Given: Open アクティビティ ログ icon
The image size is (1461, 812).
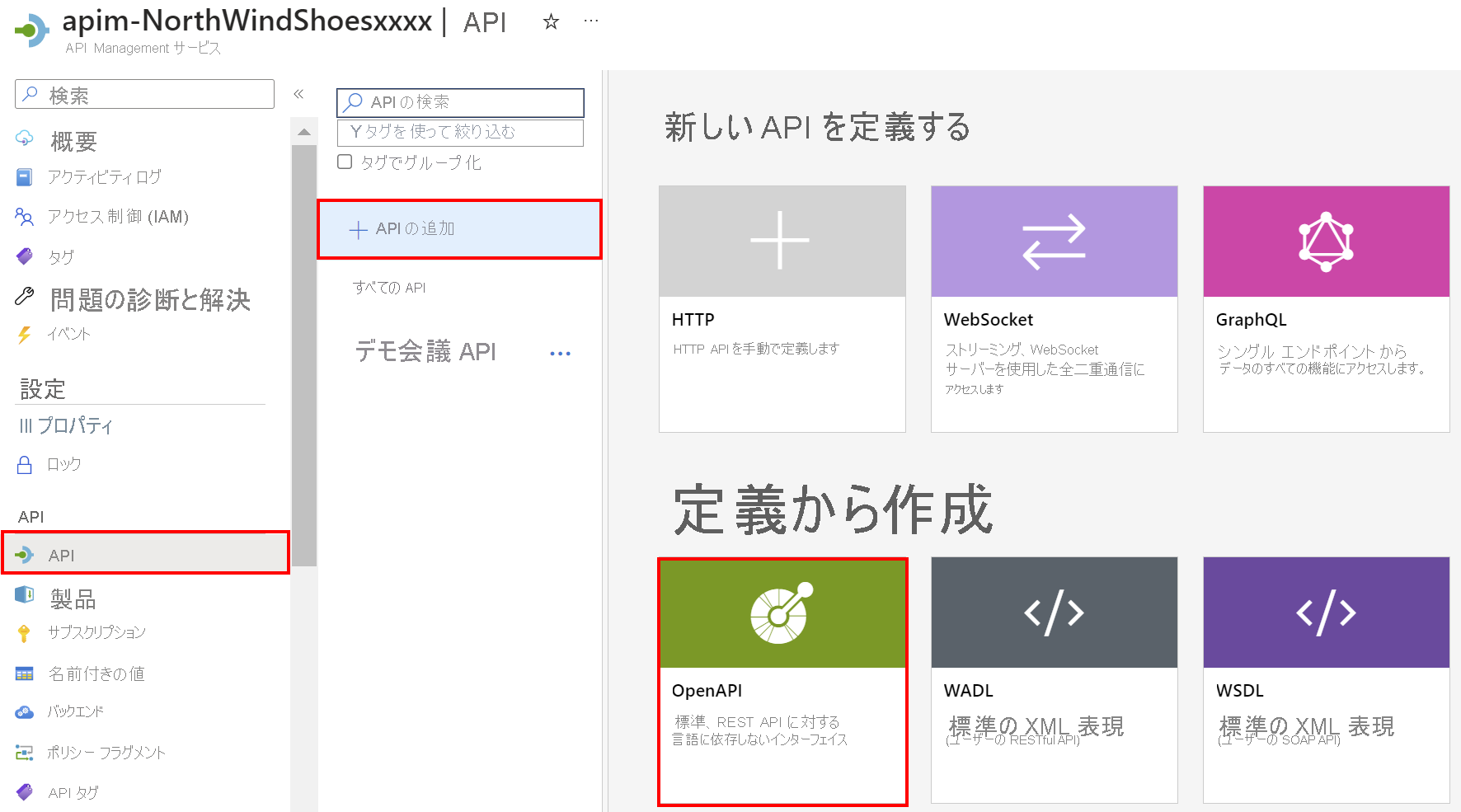Looking at the screenshot, I should 25,177.
